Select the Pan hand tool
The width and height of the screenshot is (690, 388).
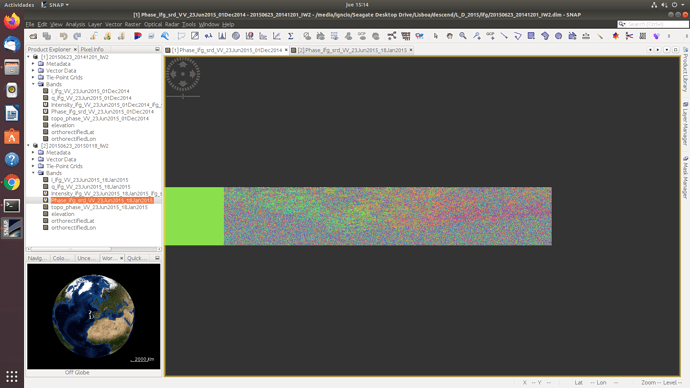point(449,36)
